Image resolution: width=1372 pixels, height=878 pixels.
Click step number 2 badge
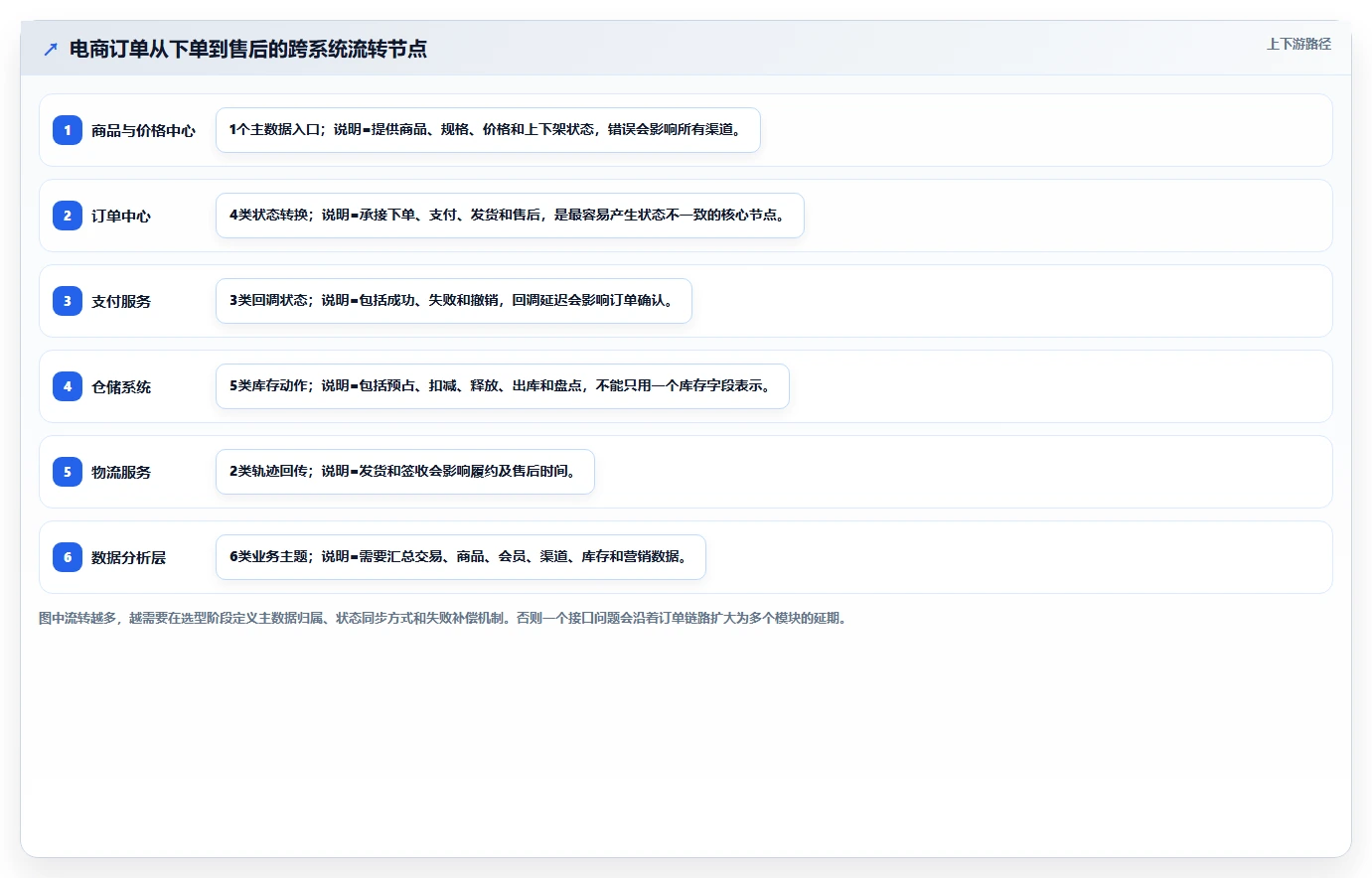(x=68, y=216)
